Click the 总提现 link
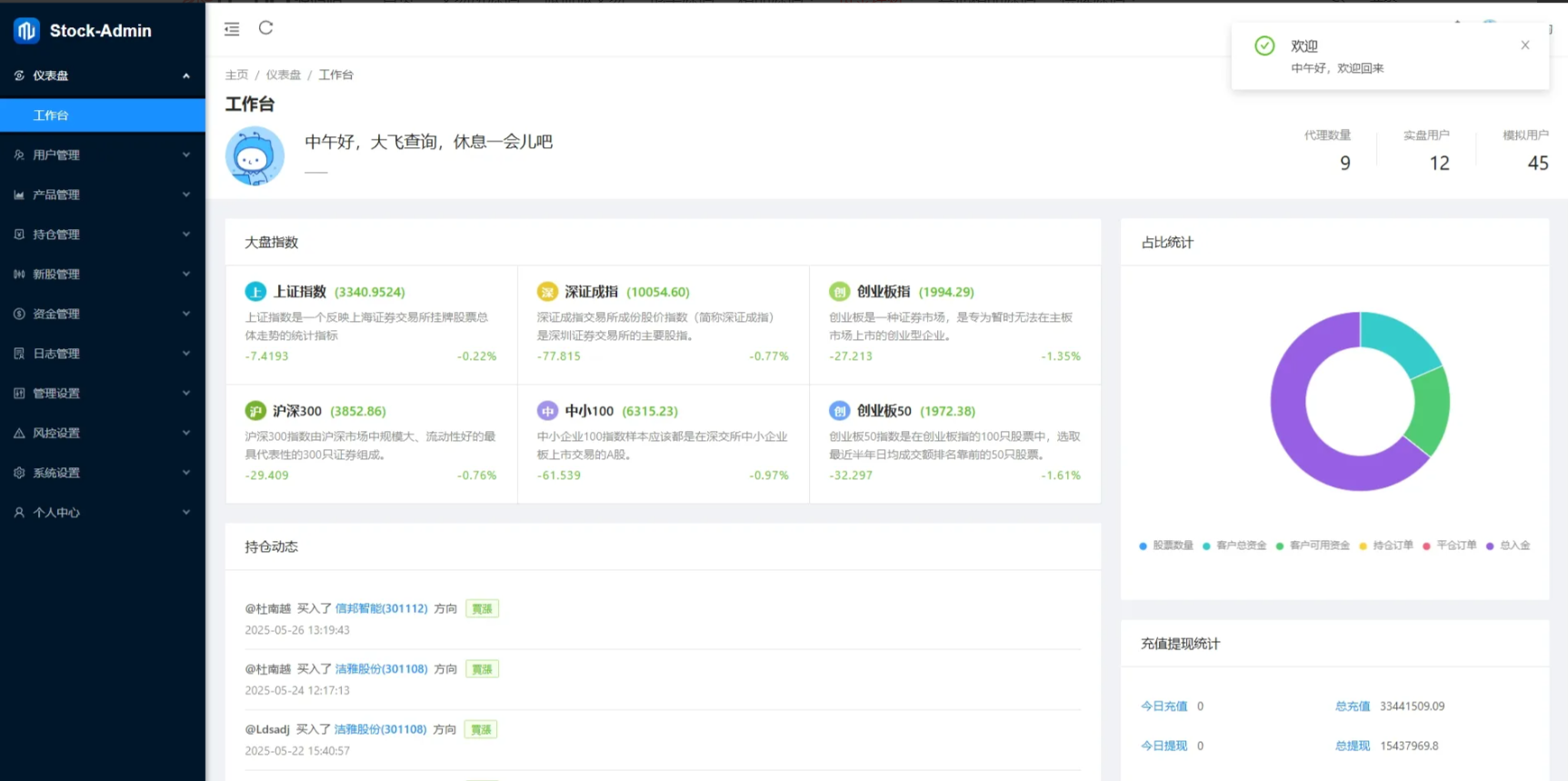The height and width of the screenshot is (781, 1568). pyautogui.click(x=1353, y=746)
